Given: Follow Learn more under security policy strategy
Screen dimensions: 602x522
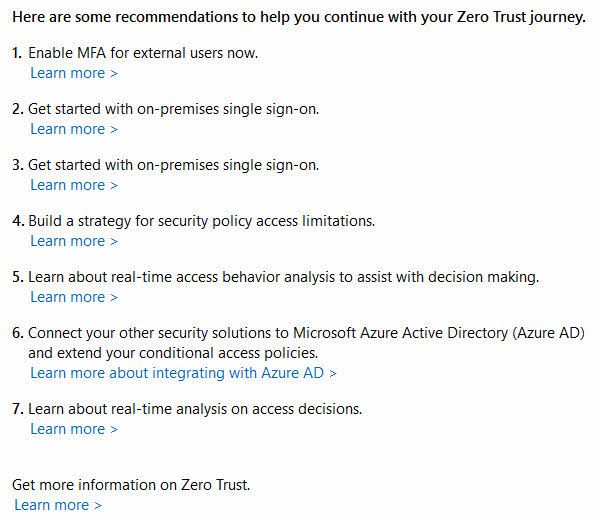Looking at the screenshot, I should click(x=74, y=241).
